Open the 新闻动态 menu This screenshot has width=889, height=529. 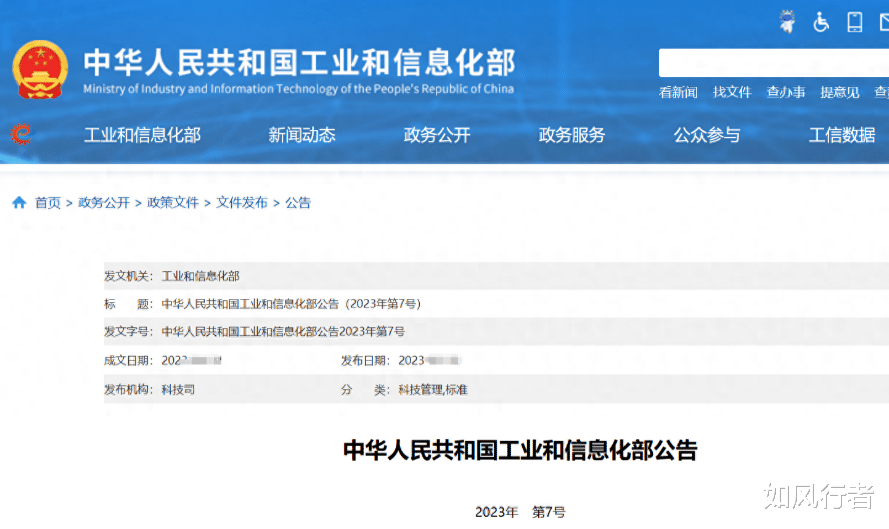[x=302, y=135]
